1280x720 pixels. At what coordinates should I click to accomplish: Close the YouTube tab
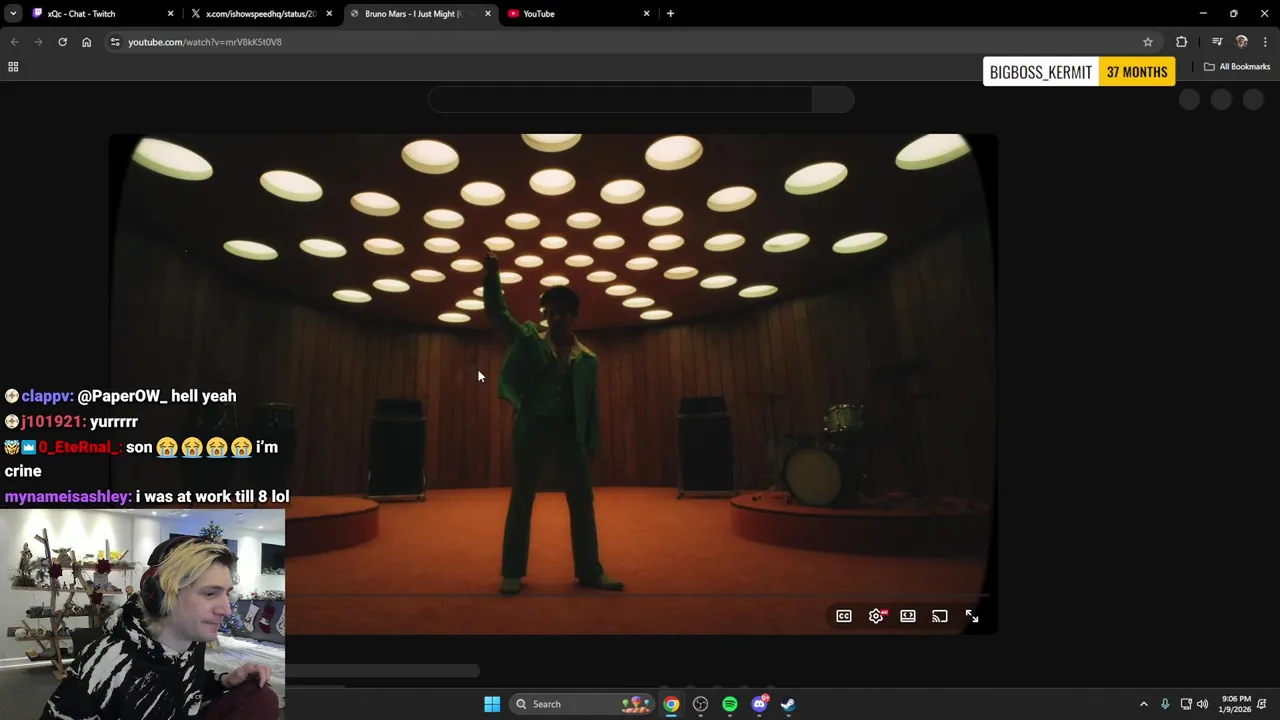[x=646, y=14]
